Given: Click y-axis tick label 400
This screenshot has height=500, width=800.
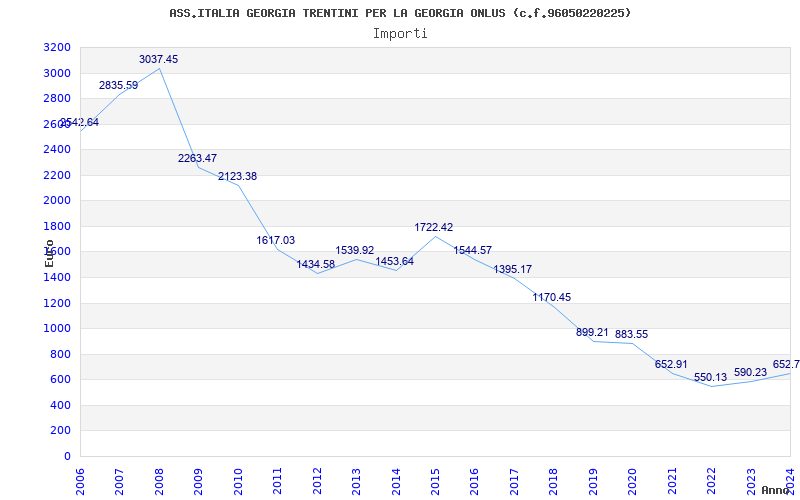Looking at the screenshot, I should tap(61, 405).
